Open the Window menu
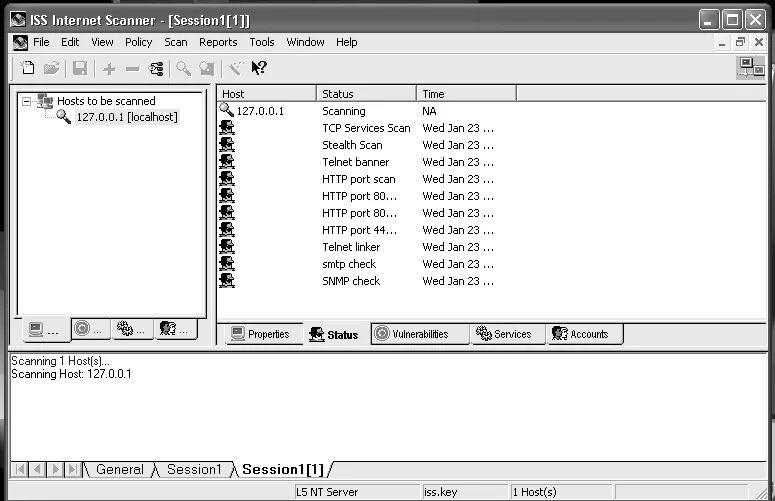The width and height of the screenshot is (775, 501). (305, 42)
